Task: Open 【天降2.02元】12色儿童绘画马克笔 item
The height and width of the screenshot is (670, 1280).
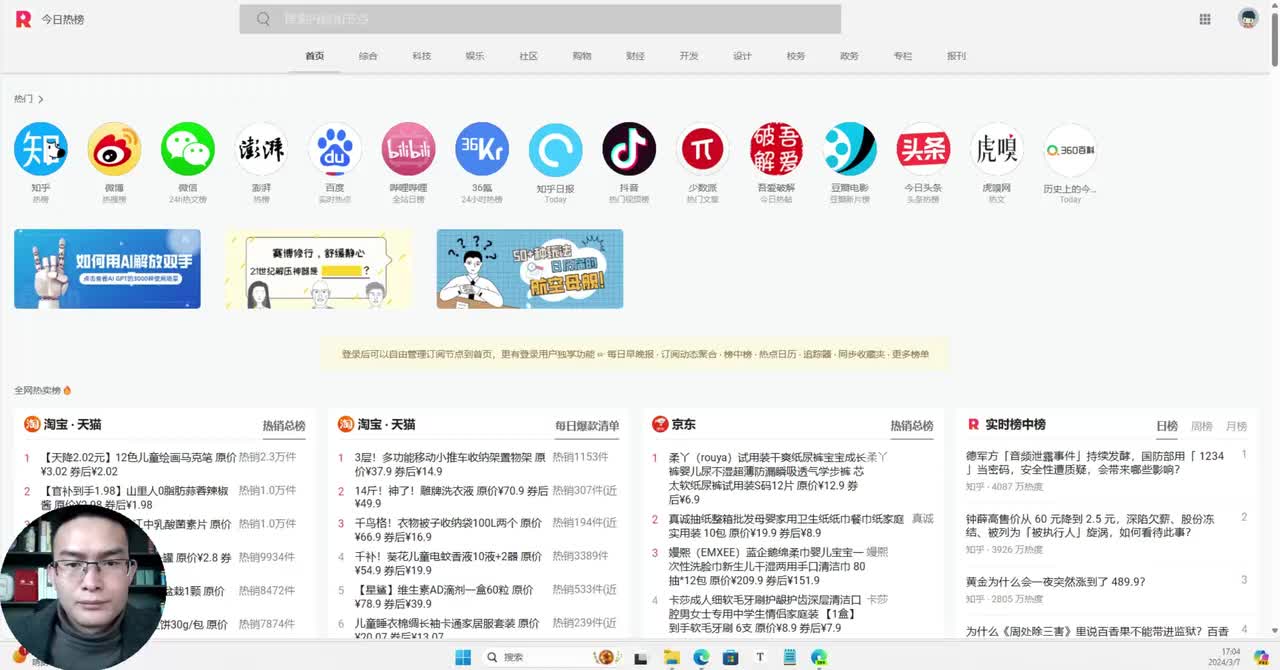Action: (139, 464)
